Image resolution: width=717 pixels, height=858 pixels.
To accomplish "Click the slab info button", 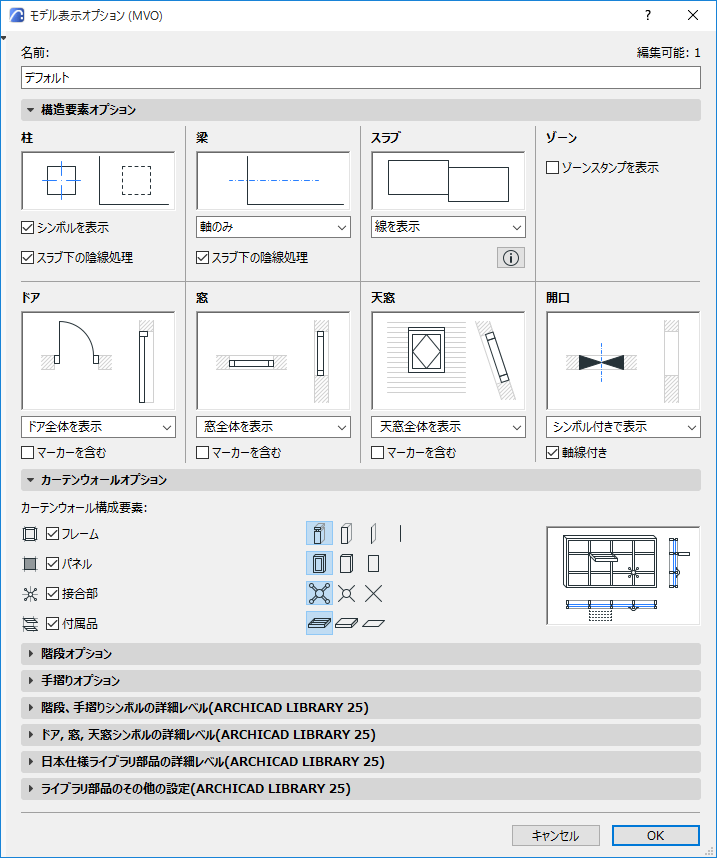I will pos(511,258).
